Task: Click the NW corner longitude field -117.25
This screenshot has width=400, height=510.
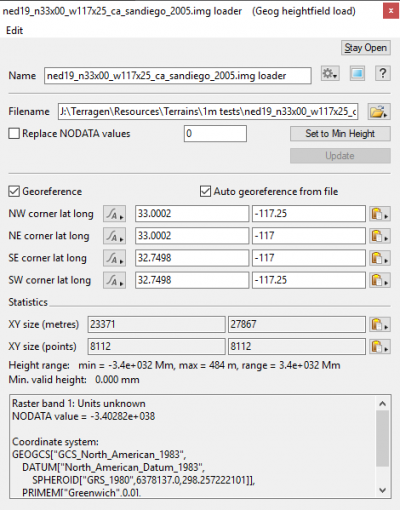Action: pos(309,214)
